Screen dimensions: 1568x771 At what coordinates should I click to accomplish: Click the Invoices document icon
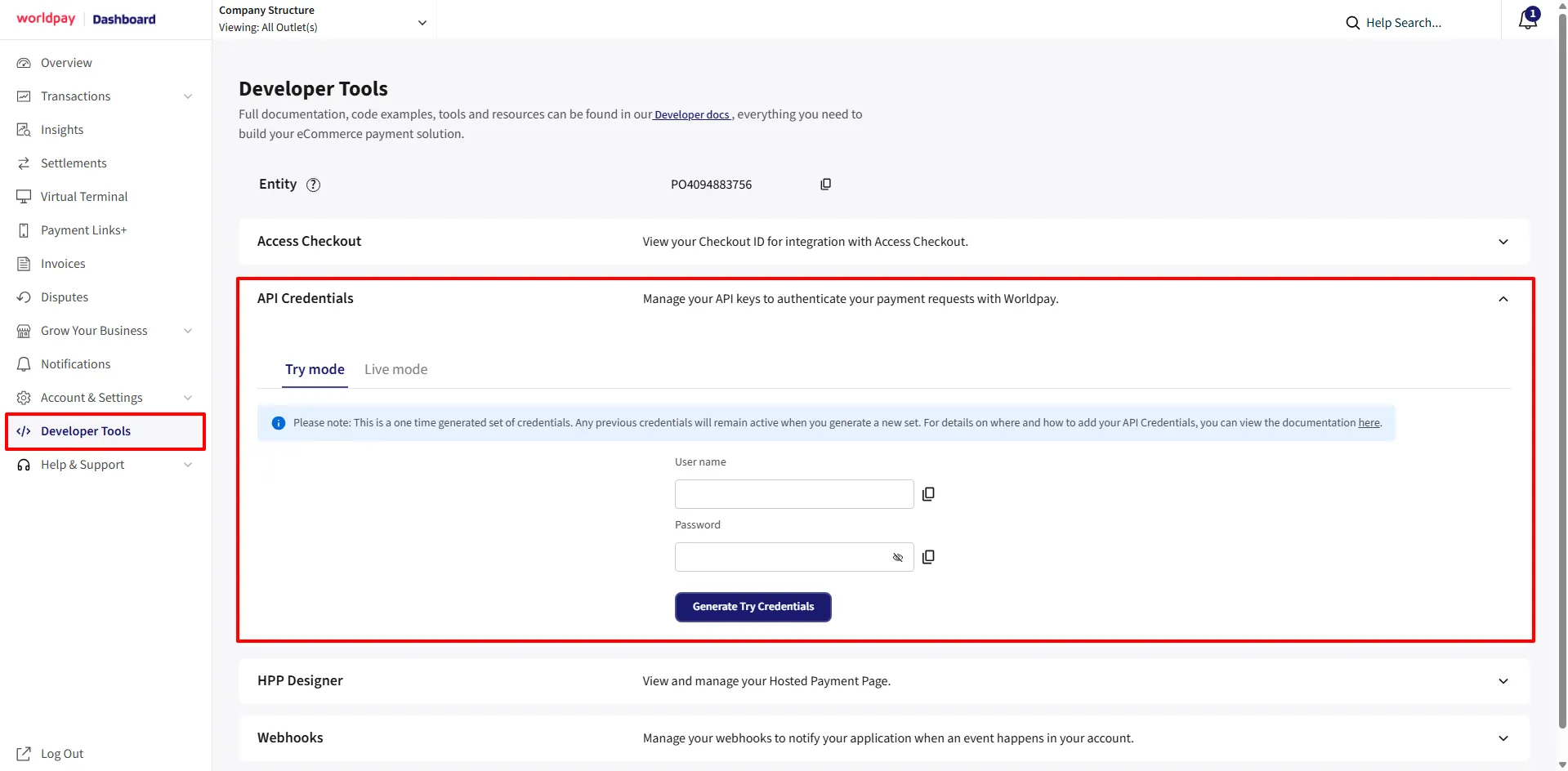click(x=24, y=264)
